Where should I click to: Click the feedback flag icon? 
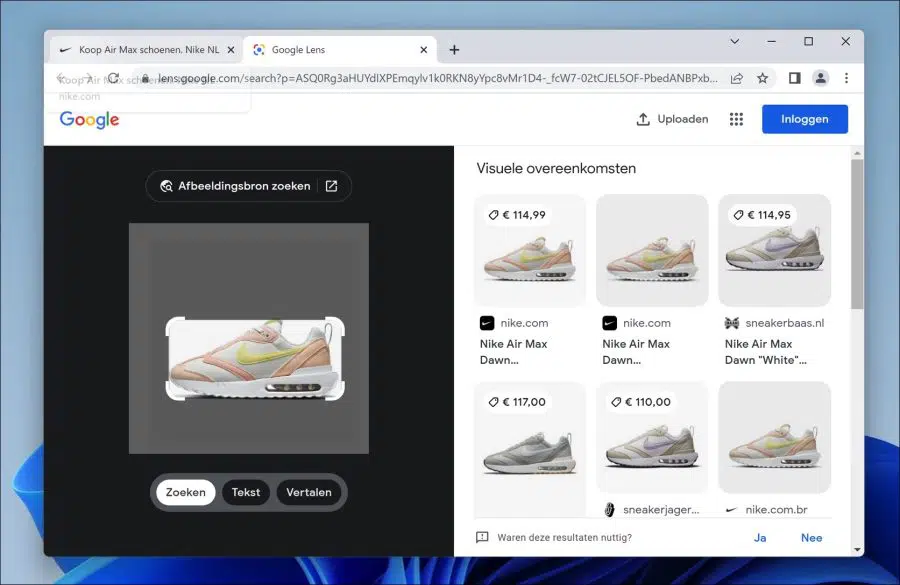(482, 537)
